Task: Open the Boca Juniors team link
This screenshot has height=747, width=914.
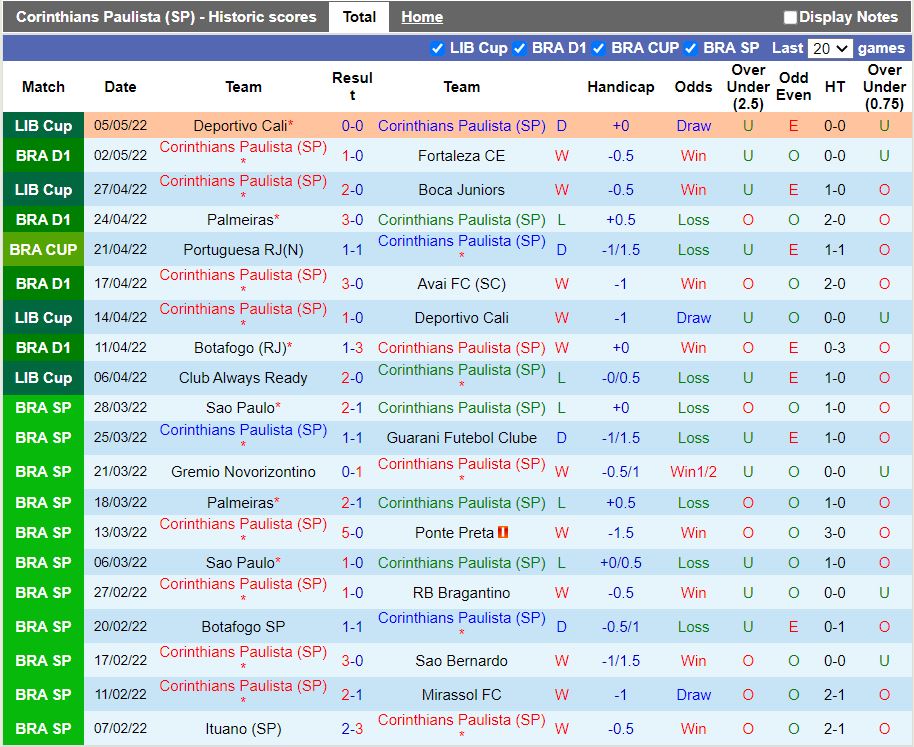Action: 461,190
